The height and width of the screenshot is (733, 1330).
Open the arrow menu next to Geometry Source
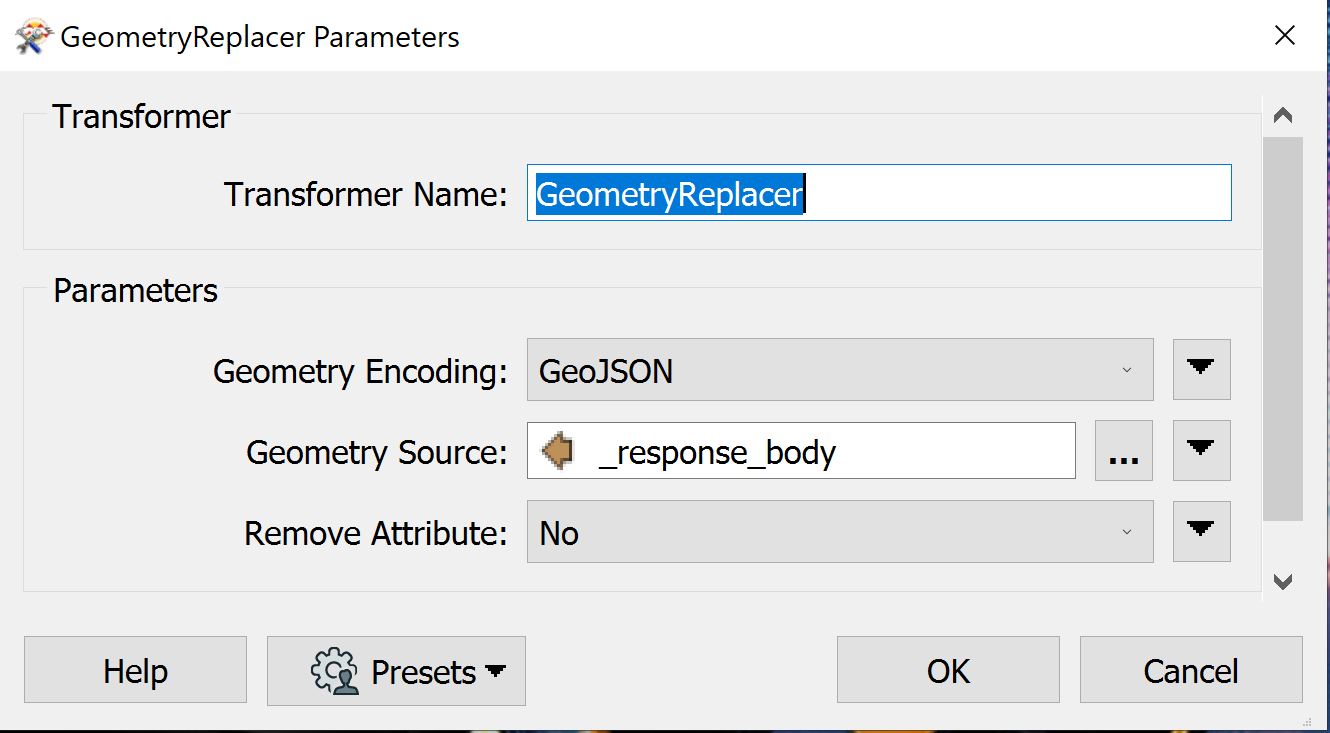point(1201,450)
